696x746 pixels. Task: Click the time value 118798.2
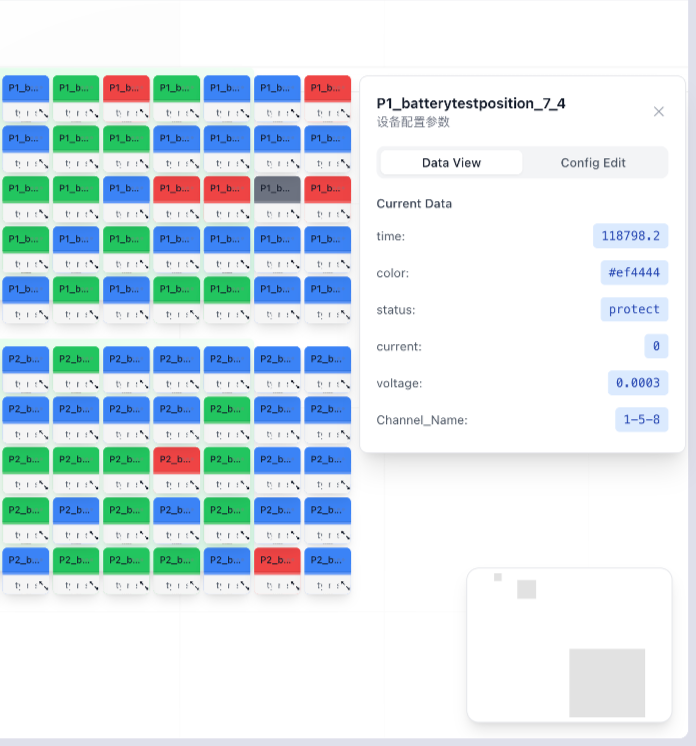pos(630,236)
